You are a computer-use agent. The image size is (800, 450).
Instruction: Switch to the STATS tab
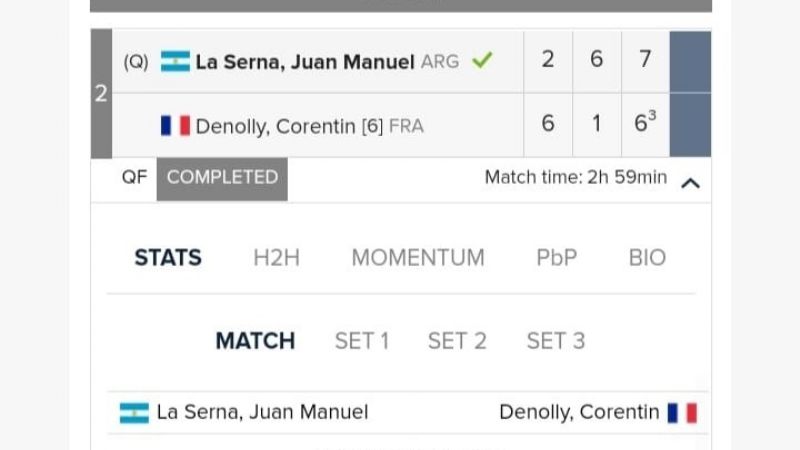coord(168,258)
